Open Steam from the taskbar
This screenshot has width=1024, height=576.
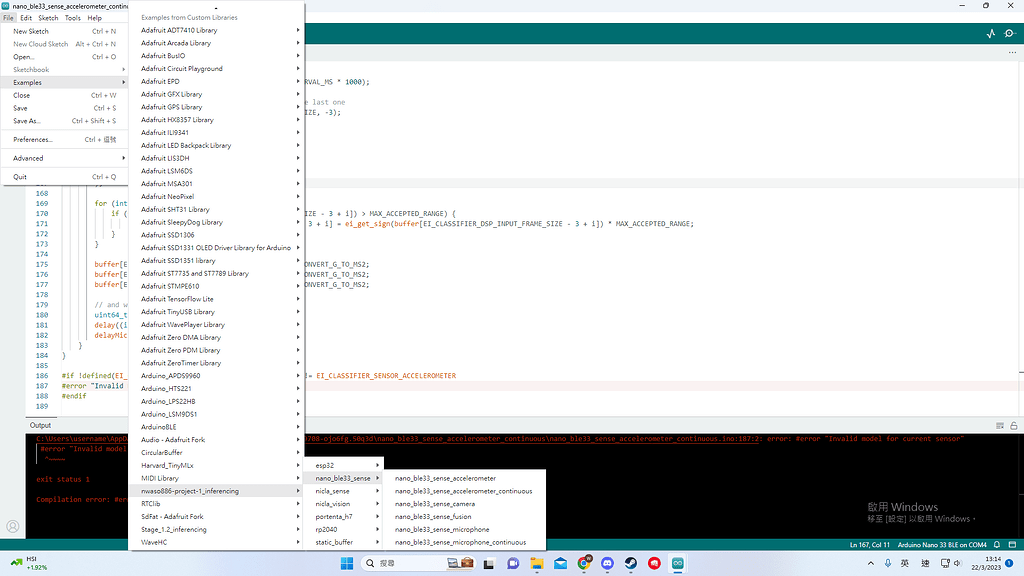pyautogui.click(x=632, y=564)
